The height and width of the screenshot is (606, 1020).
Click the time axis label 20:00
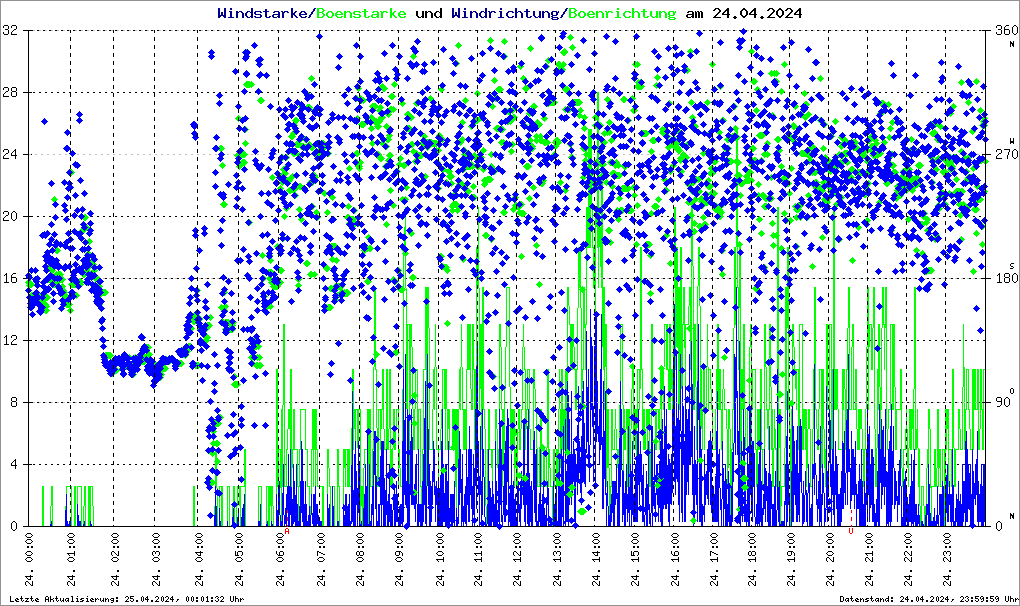pyautogui.click(x=830, y=559)
